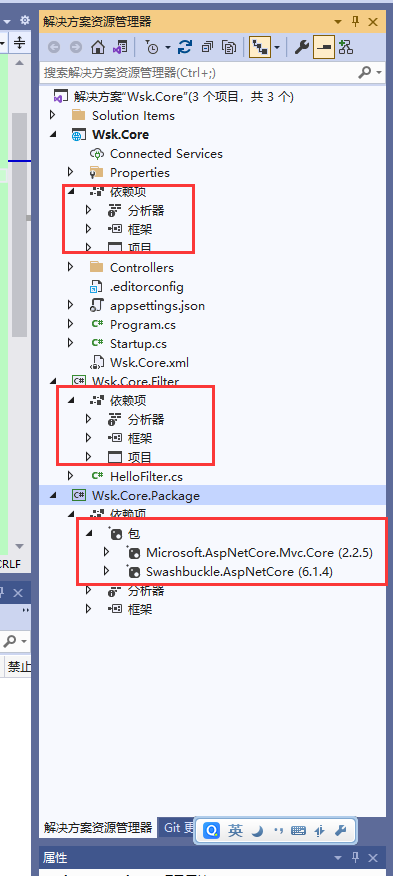Click the C# icon beside HelloFilter.cs
Image resolution: width=393 pixels, height=876 pixels.
pyautogui.click(x=97, y=477)
